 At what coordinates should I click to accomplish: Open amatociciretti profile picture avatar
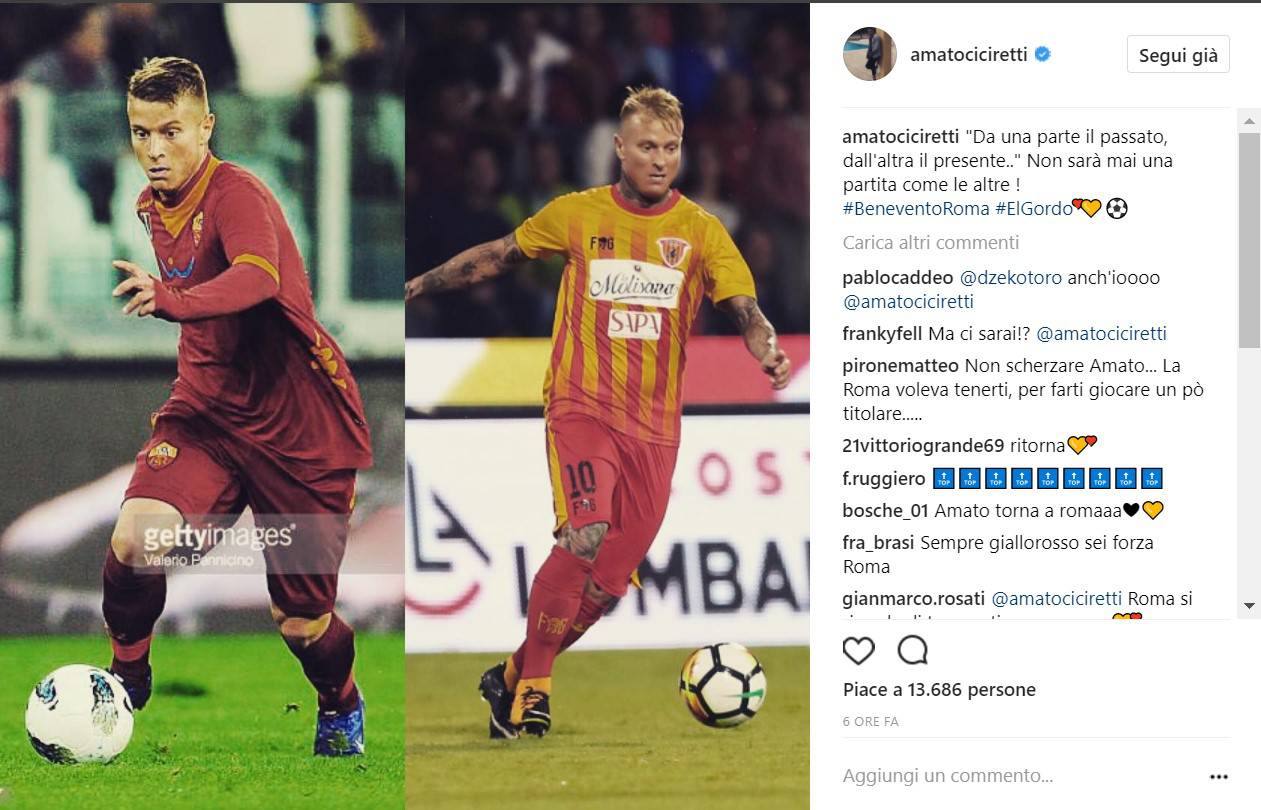(x=870, y=54)
